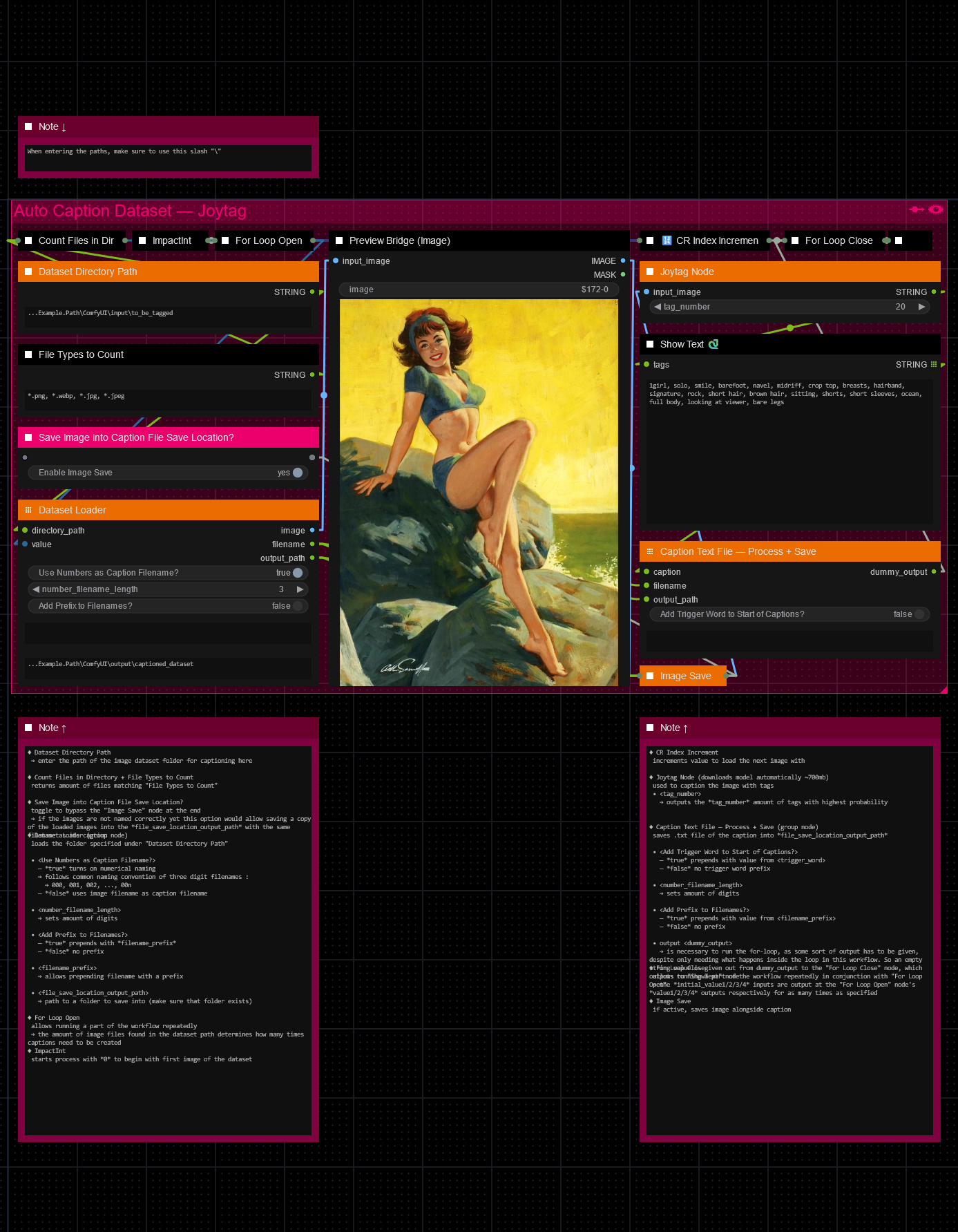
Task: Collapse the bottom-left Note ↑ node
Action: click(x=28, y=728)
